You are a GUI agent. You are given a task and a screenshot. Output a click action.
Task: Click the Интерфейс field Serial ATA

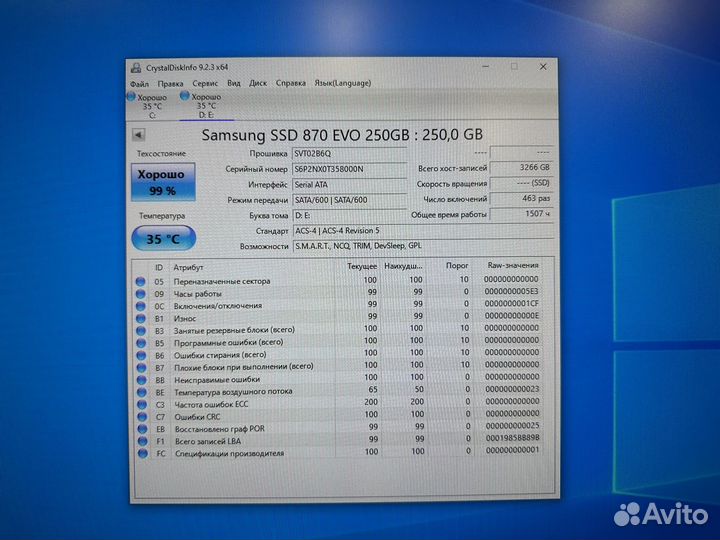pyautogui.click(x=349, y=185)
